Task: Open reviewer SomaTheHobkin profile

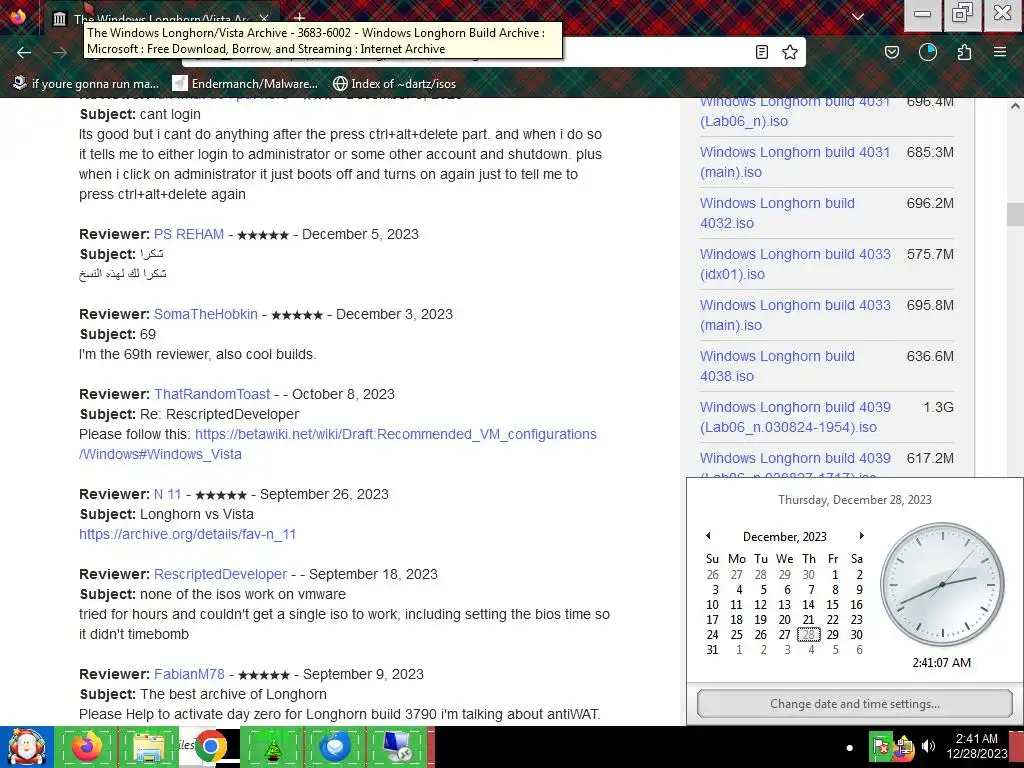Action: click(206, 314)
